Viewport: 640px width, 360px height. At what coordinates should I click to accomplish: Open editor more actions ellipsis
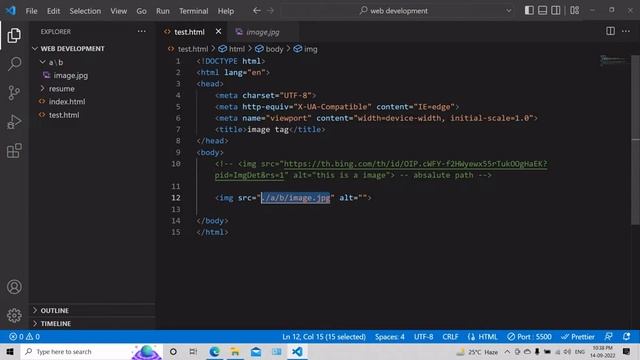(x=626, y=31)
